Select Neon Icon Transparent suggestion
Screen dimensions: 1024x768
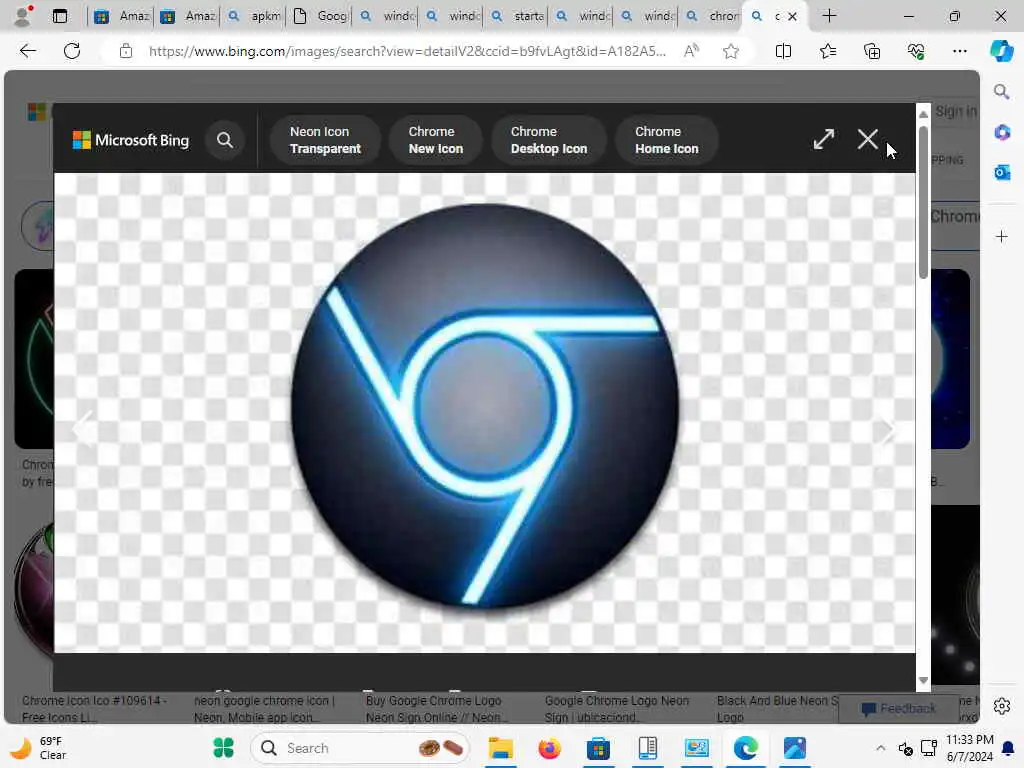(325, 140)
